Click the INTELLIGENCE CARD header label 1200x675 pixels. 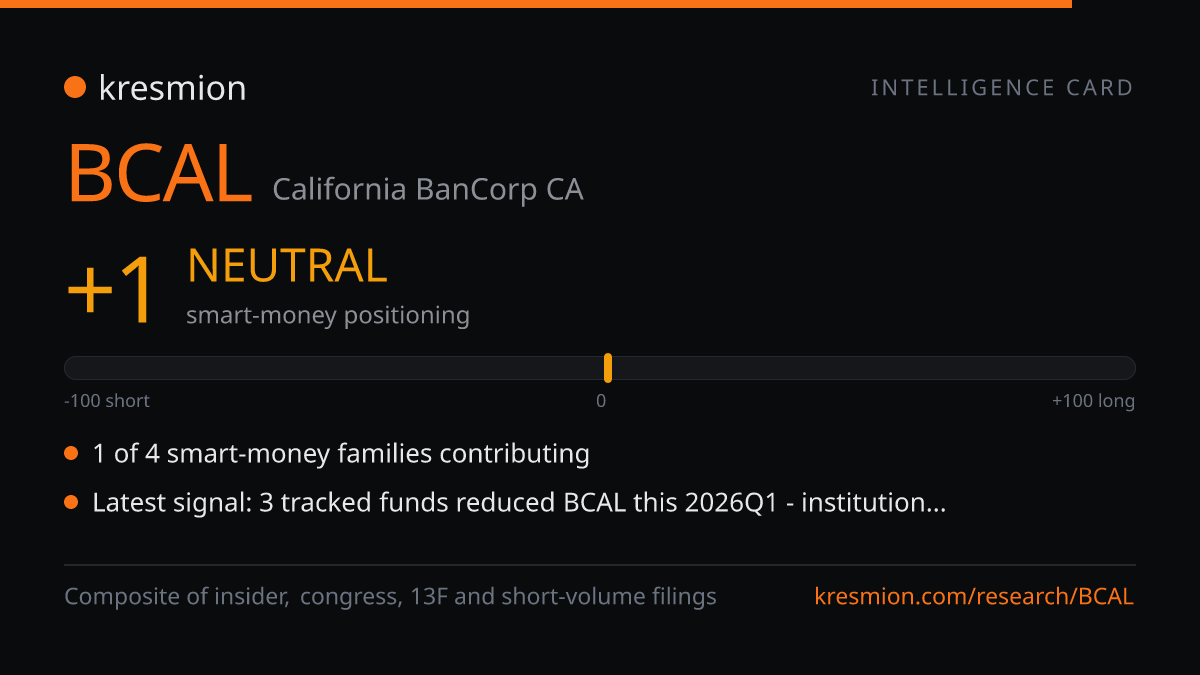click(1002, 88)
